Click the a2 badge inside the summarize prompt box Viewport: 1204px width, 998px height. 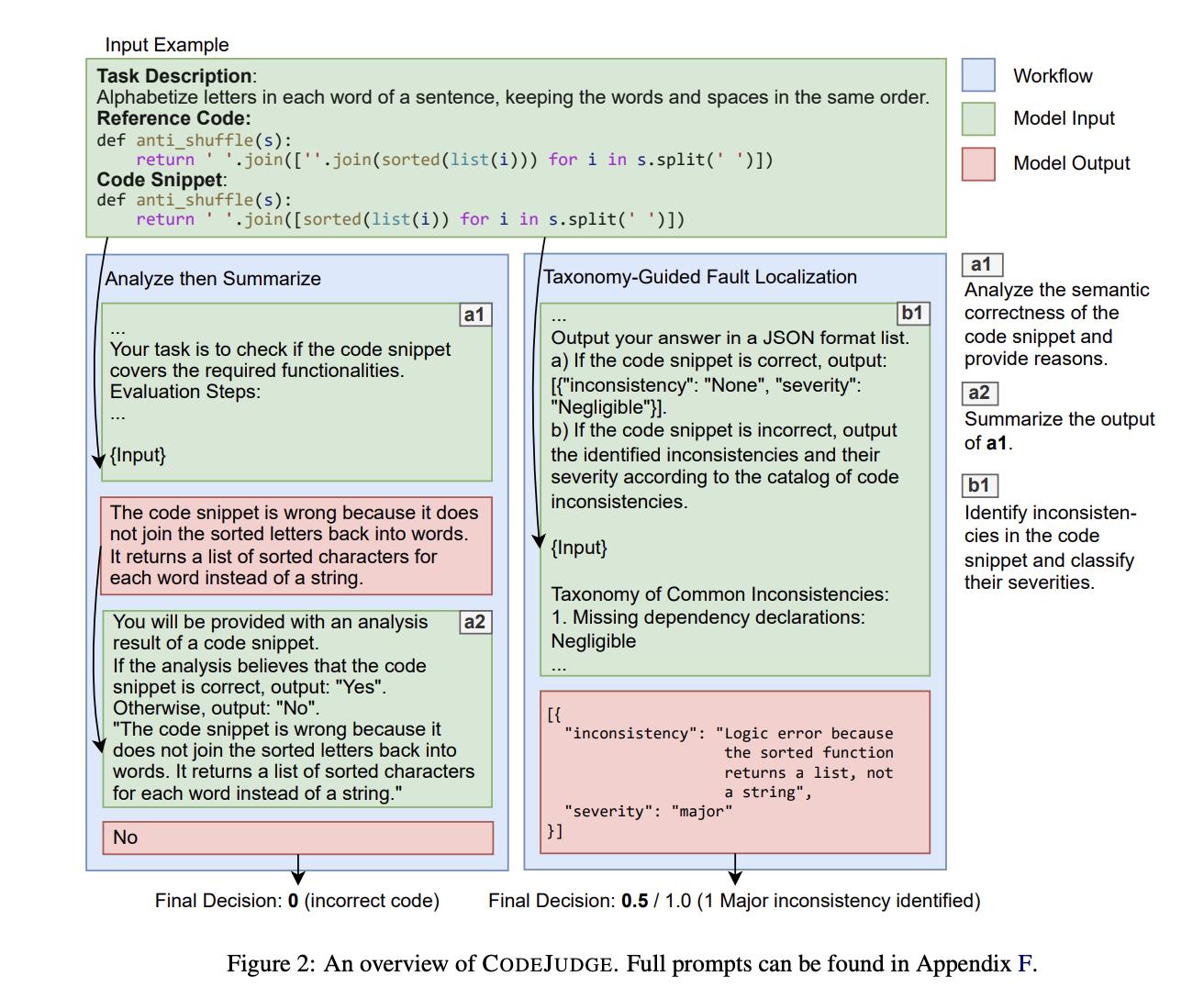(x=474, y=622)
